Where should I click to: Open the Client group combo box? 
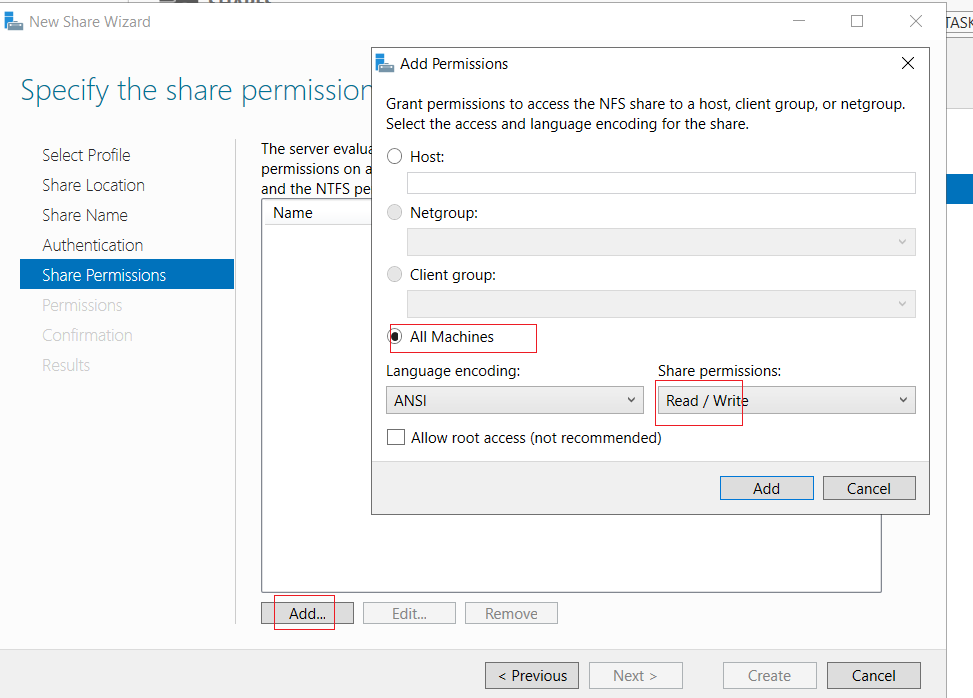661,304
